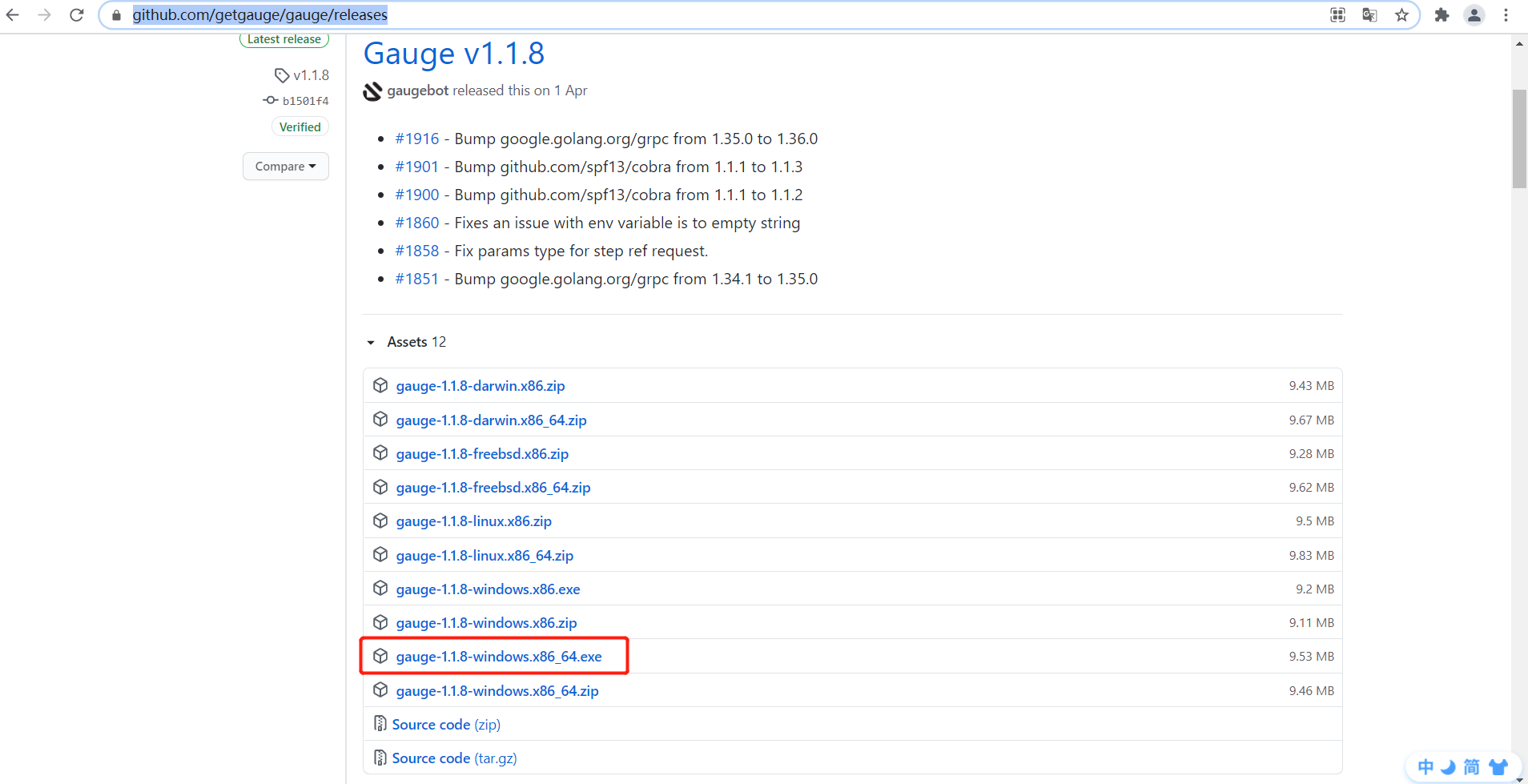The image size is (1528, 784).
Task: Click the user profile avatar icon
Action: click(1474, 15)
